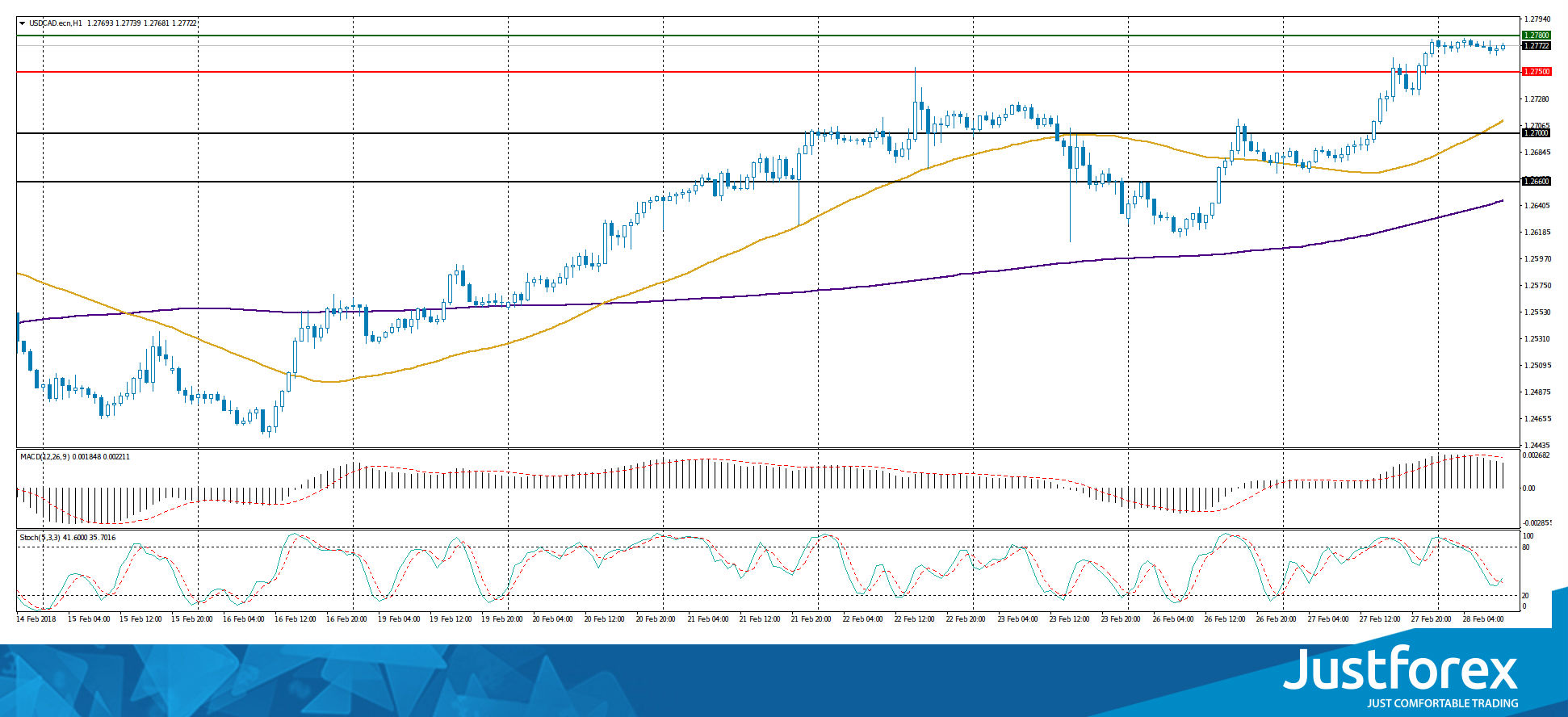Click the MACD scale value 0.002682

(1536, 455)
